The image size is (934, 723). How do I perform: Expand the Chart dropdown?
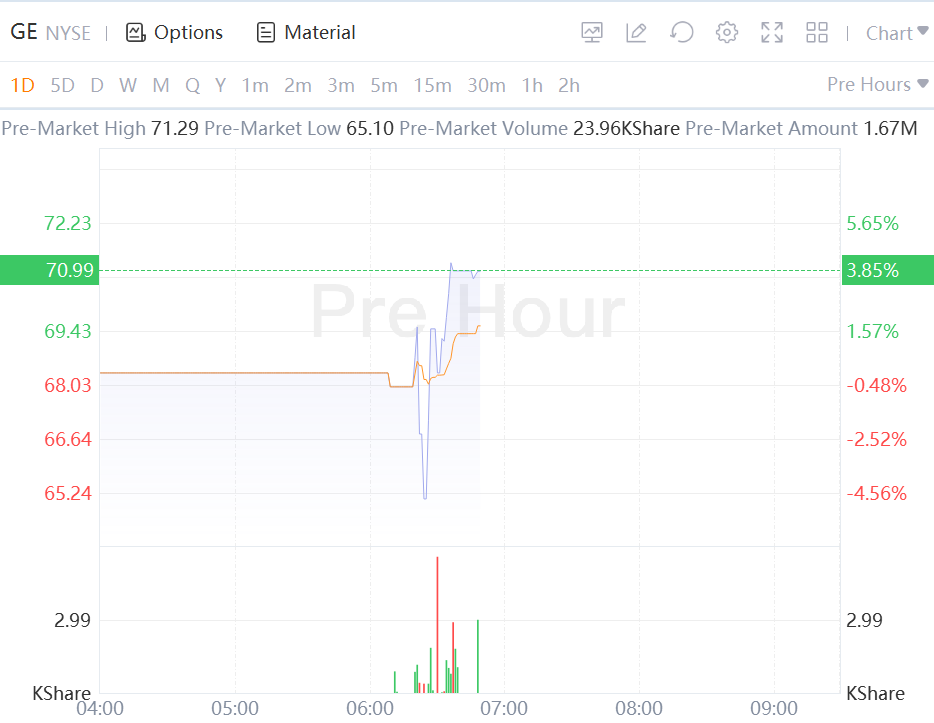(x=897, y=33)
